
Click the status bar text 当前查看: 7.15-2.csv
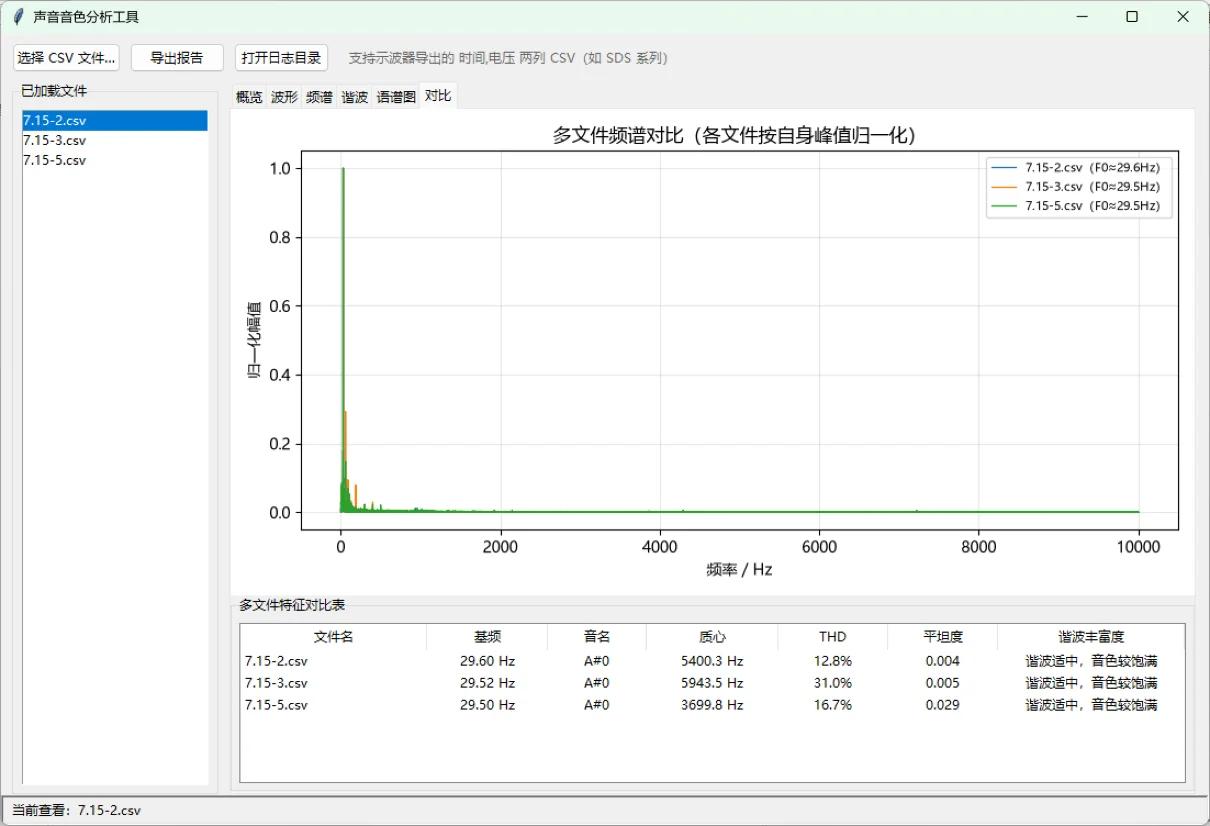77,810
